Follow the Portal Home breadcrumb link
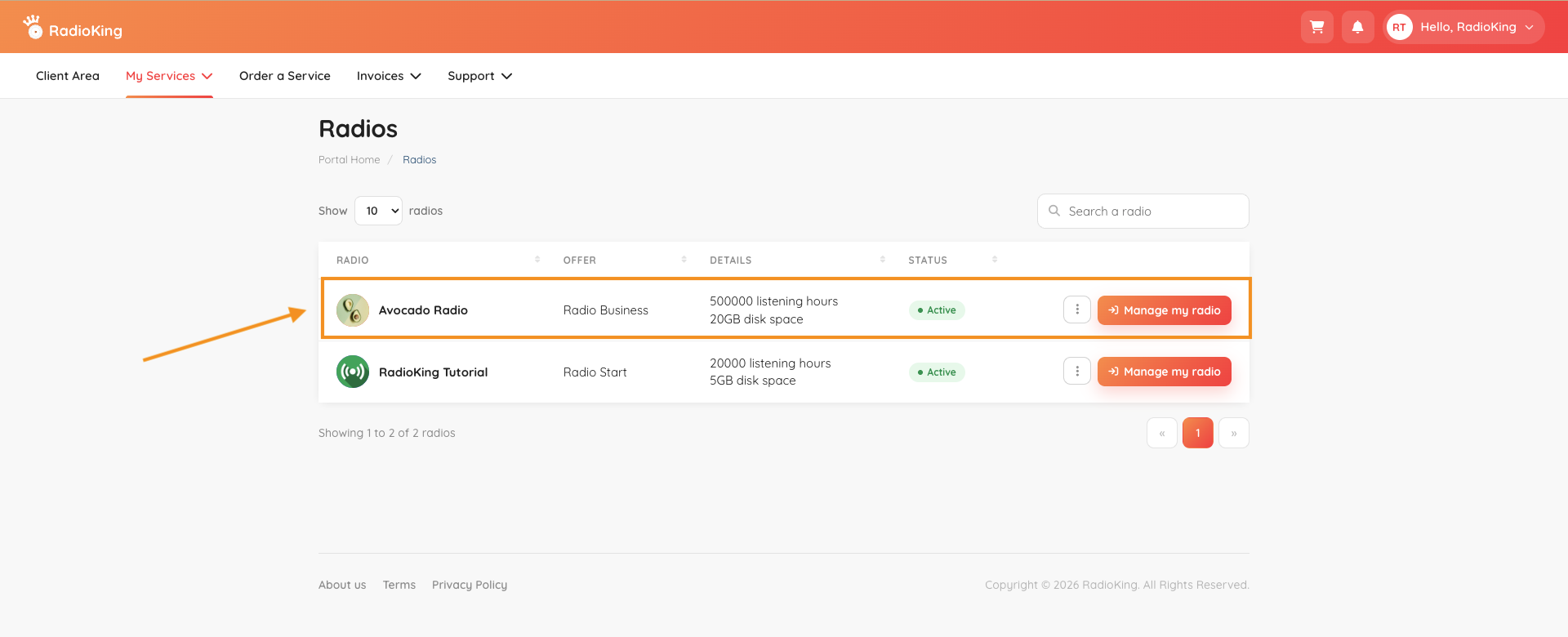Image resolution: width=1568 pixels, height=637 pixels. point(350,160)
